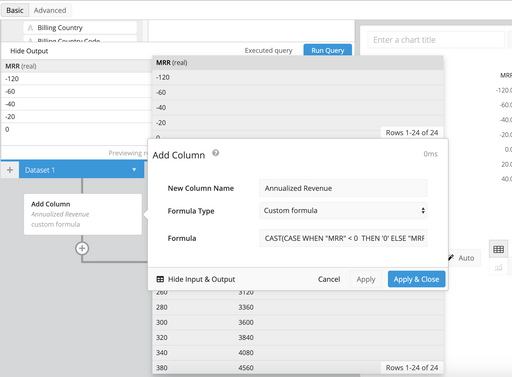Click the grid icon beside Hide Input & Output
512x377 pixels.
click(x=160, y=279)
